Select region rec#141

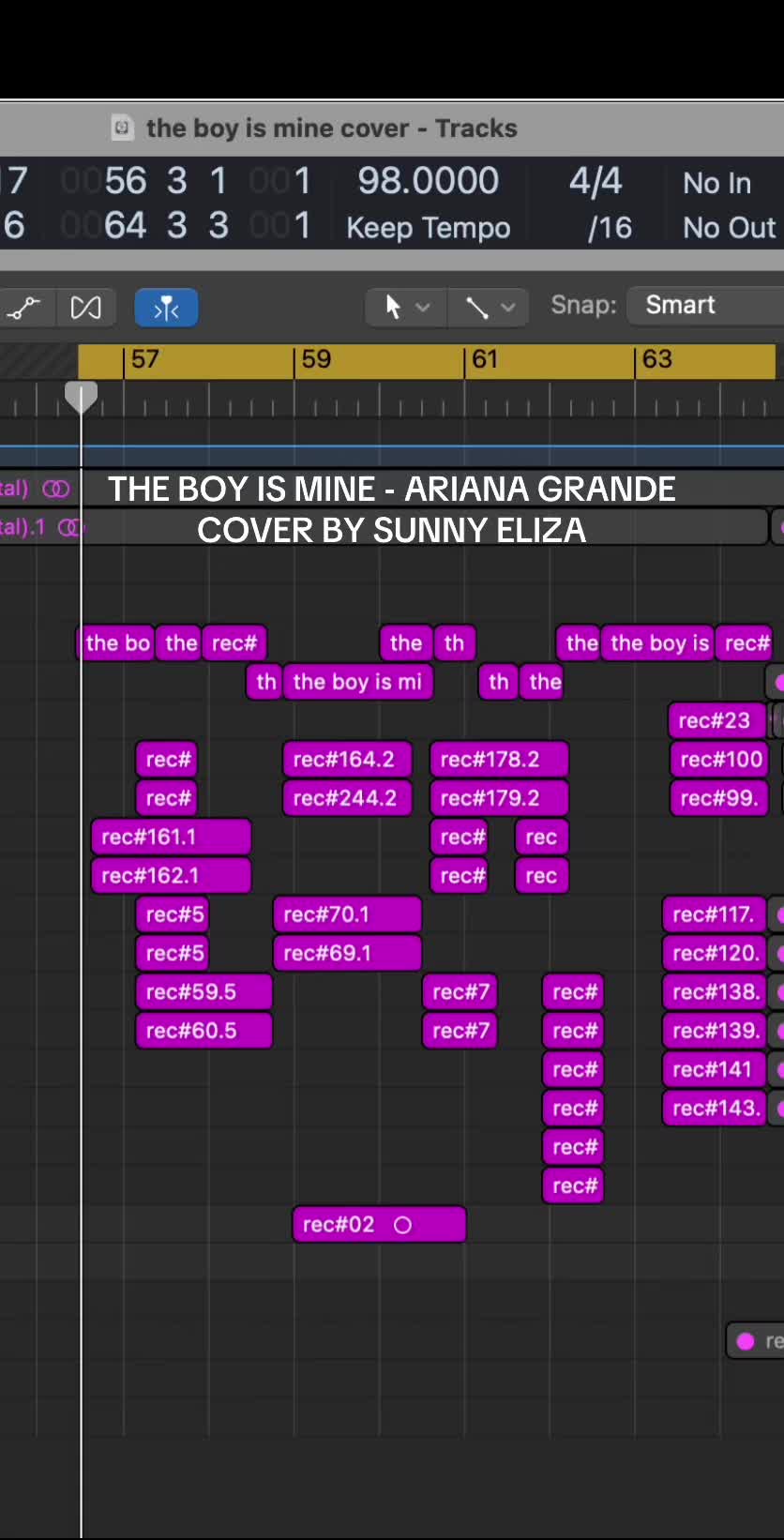[714, 1069]
